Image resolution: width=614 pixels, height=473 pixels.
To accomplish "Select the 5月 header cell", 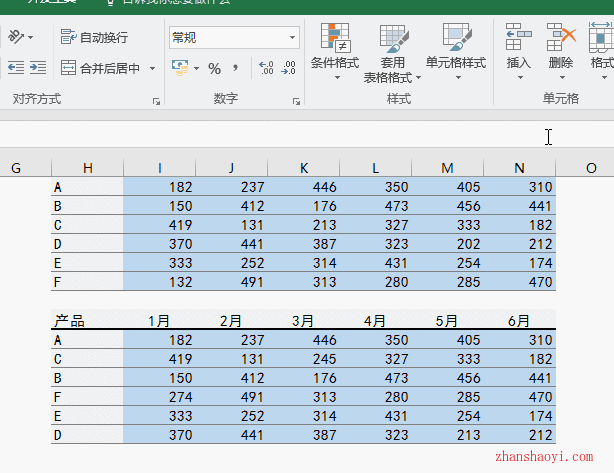I will (448, 321).
